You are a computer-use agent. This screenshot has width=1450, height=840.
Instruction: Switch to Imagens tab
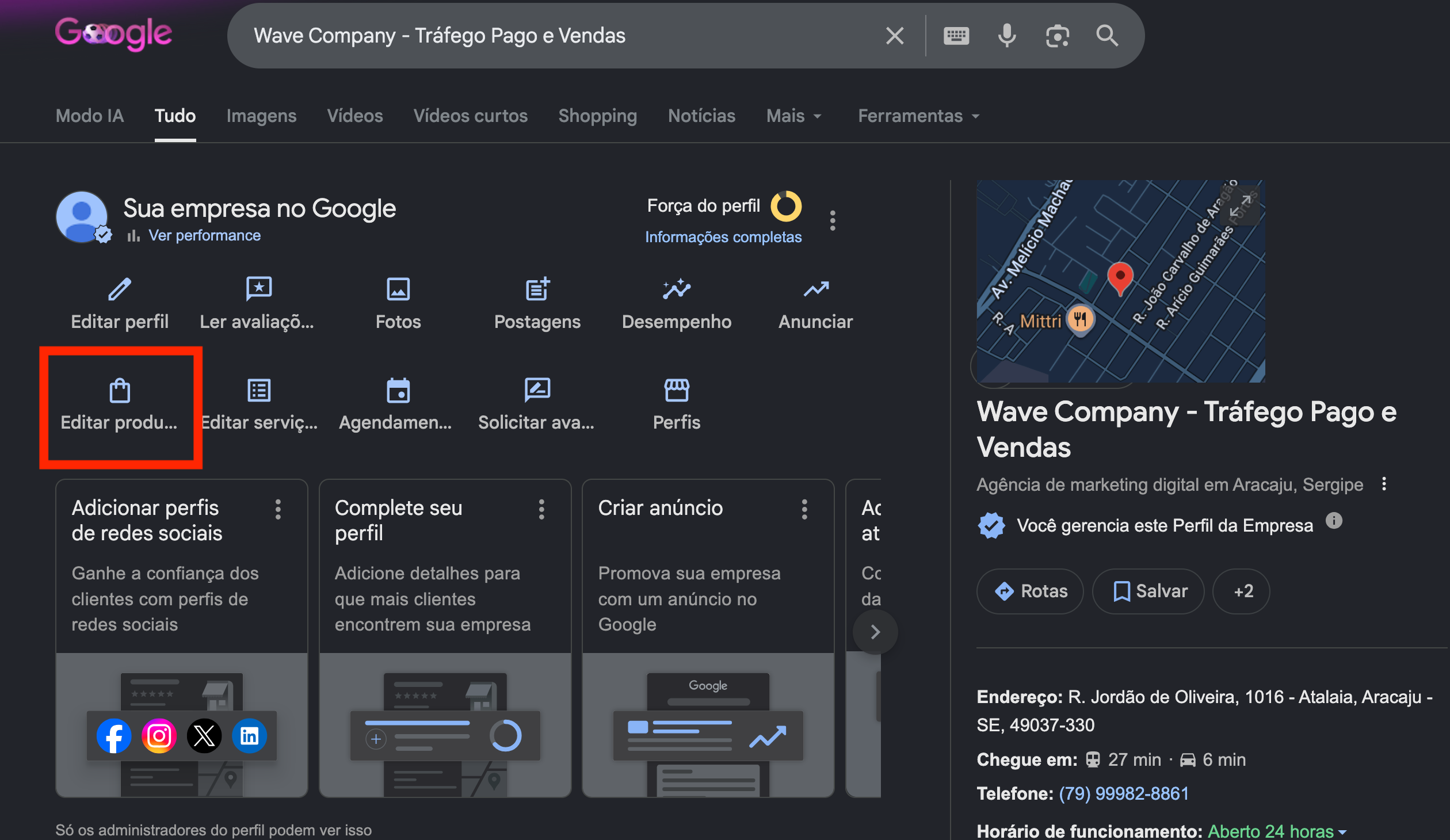(261, 116)
